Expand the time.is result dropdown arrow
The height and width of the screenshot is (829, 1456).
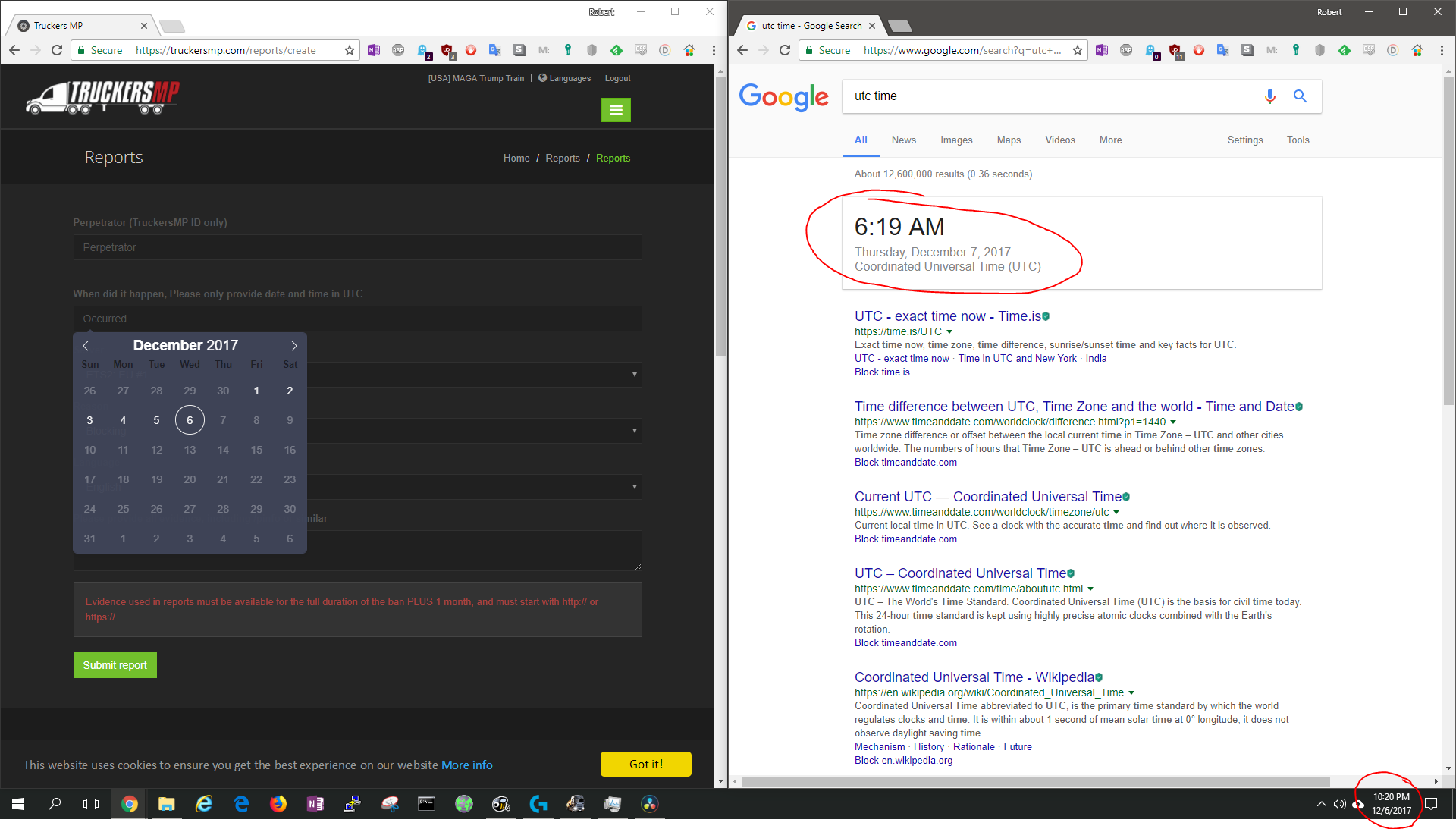949,332
